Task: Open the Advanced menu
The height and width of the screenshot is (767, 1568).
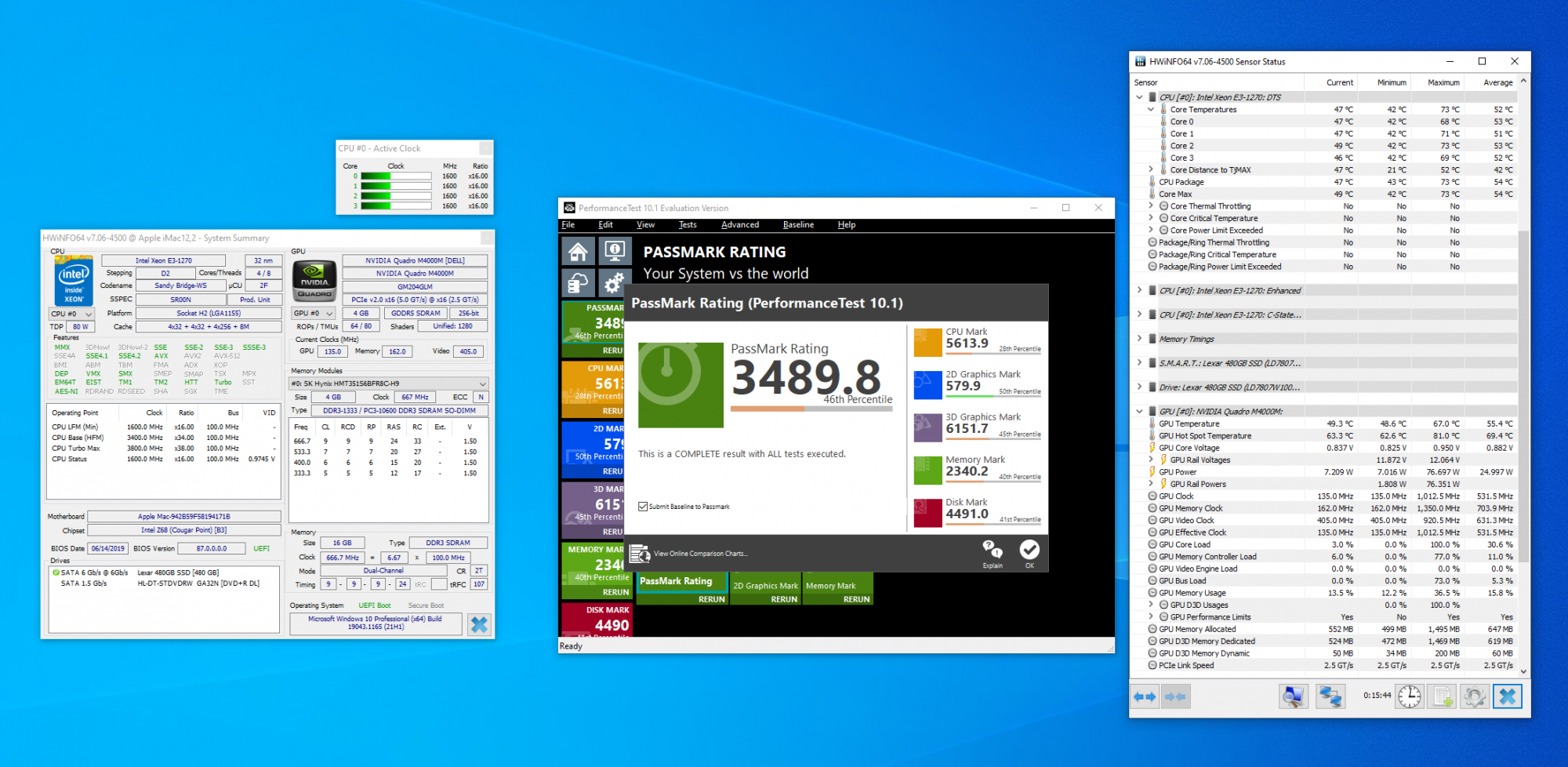Action: pyautogui.click(x=739, y=225)
